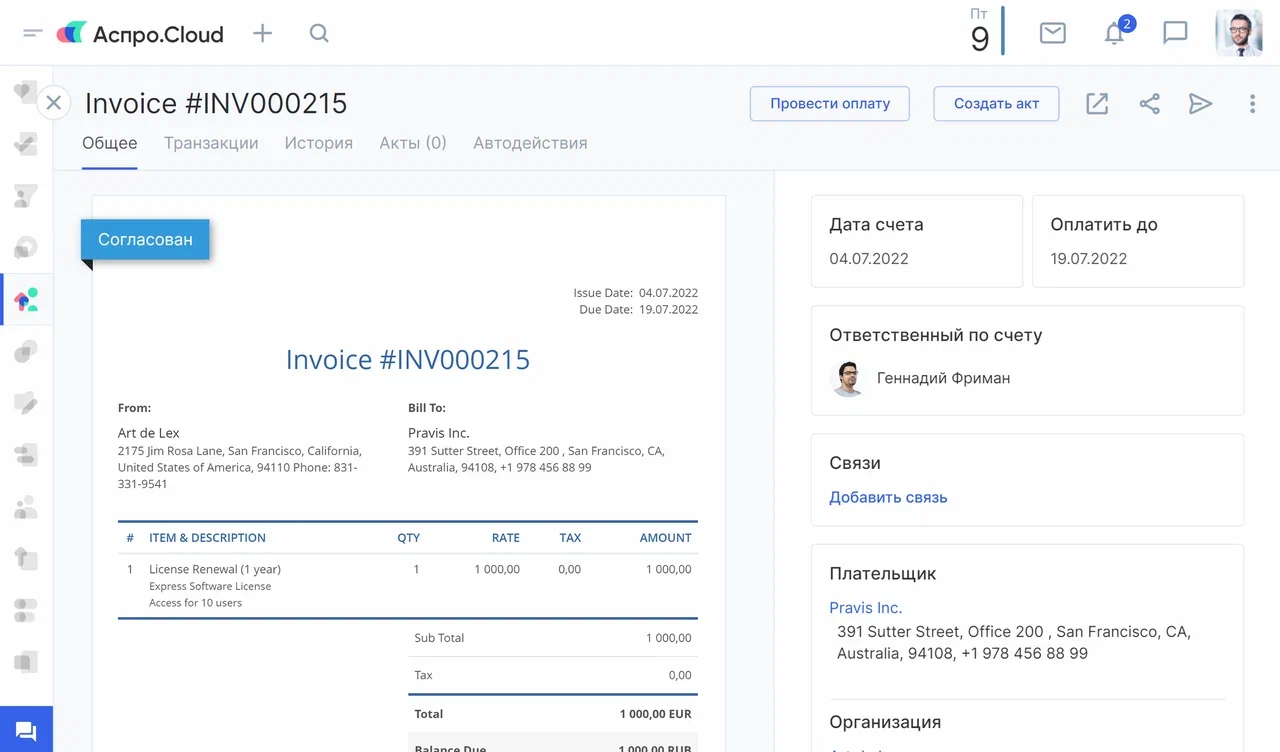This screenshot has height=752, width=1280.
Task: Open the chat messages icon in header
Action: tap(1175, 33)
